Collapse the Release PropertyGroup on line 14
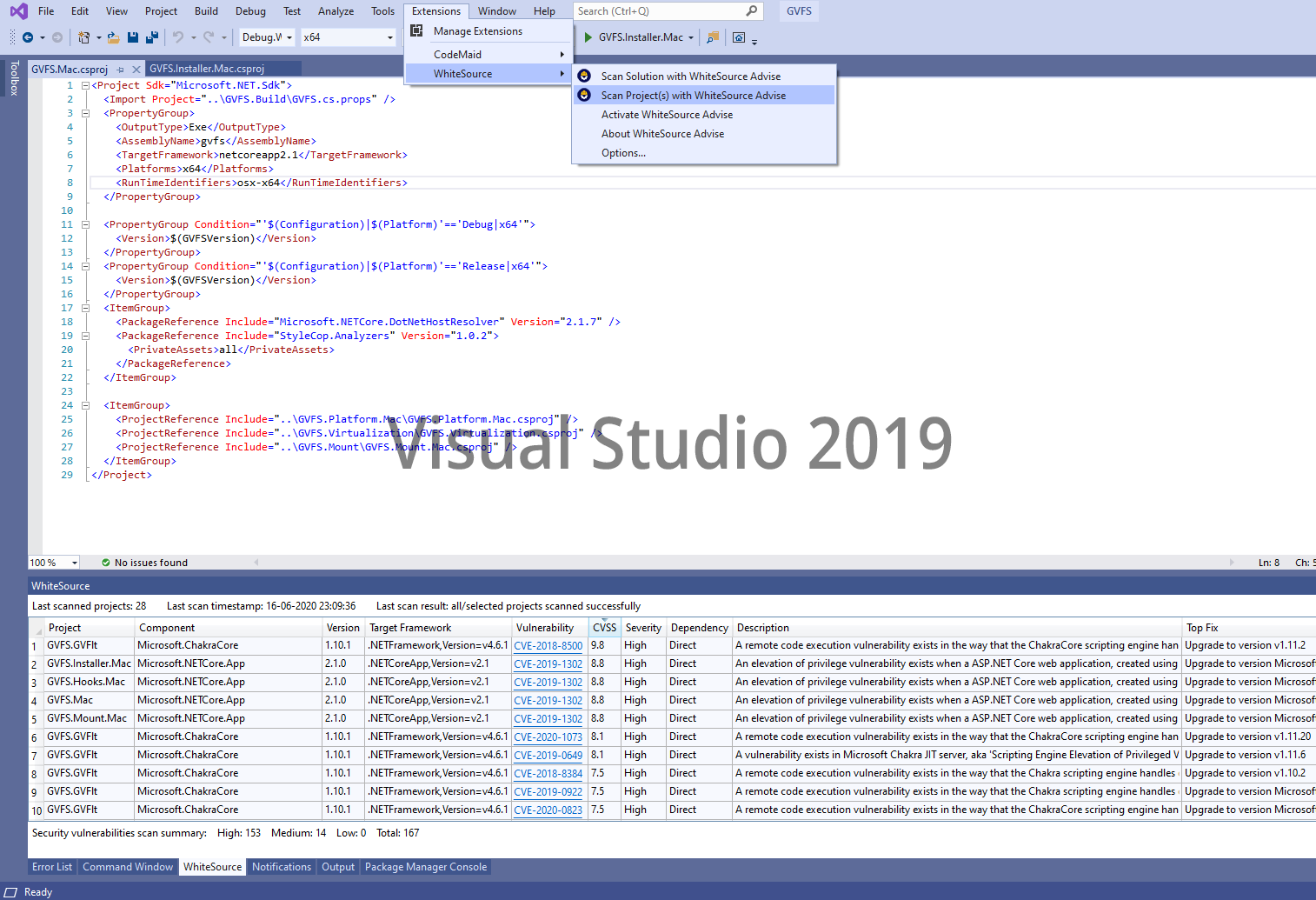 click(85, 266)
